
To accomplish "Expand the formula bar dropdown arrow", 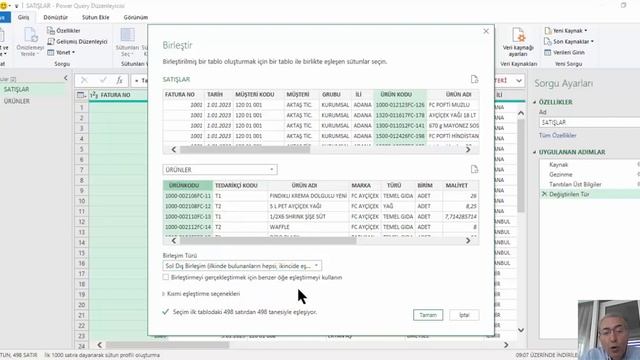I will coord(519,80).
